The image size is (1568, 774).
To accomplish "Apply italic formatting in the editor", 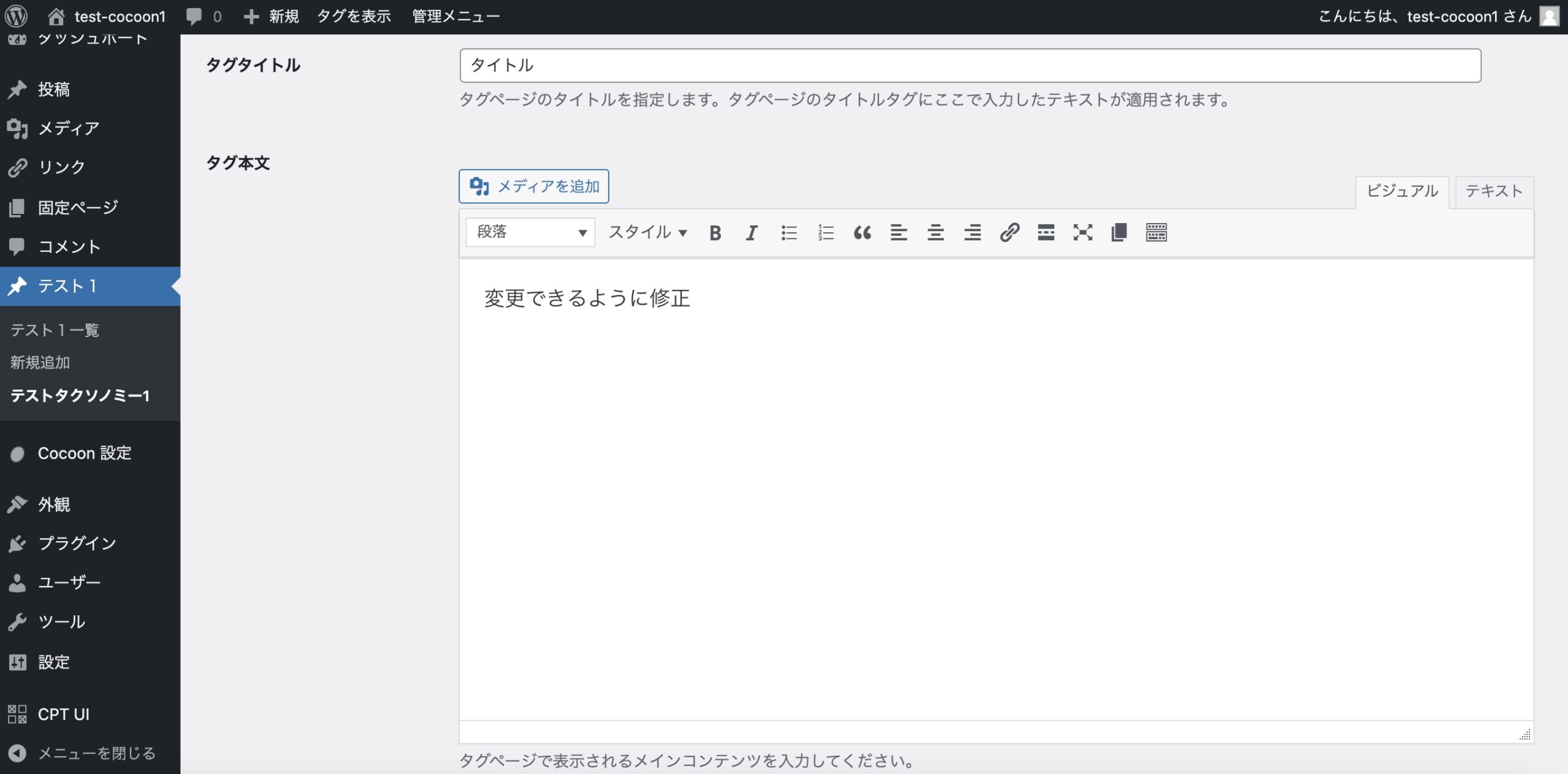I will coord(752,233).
